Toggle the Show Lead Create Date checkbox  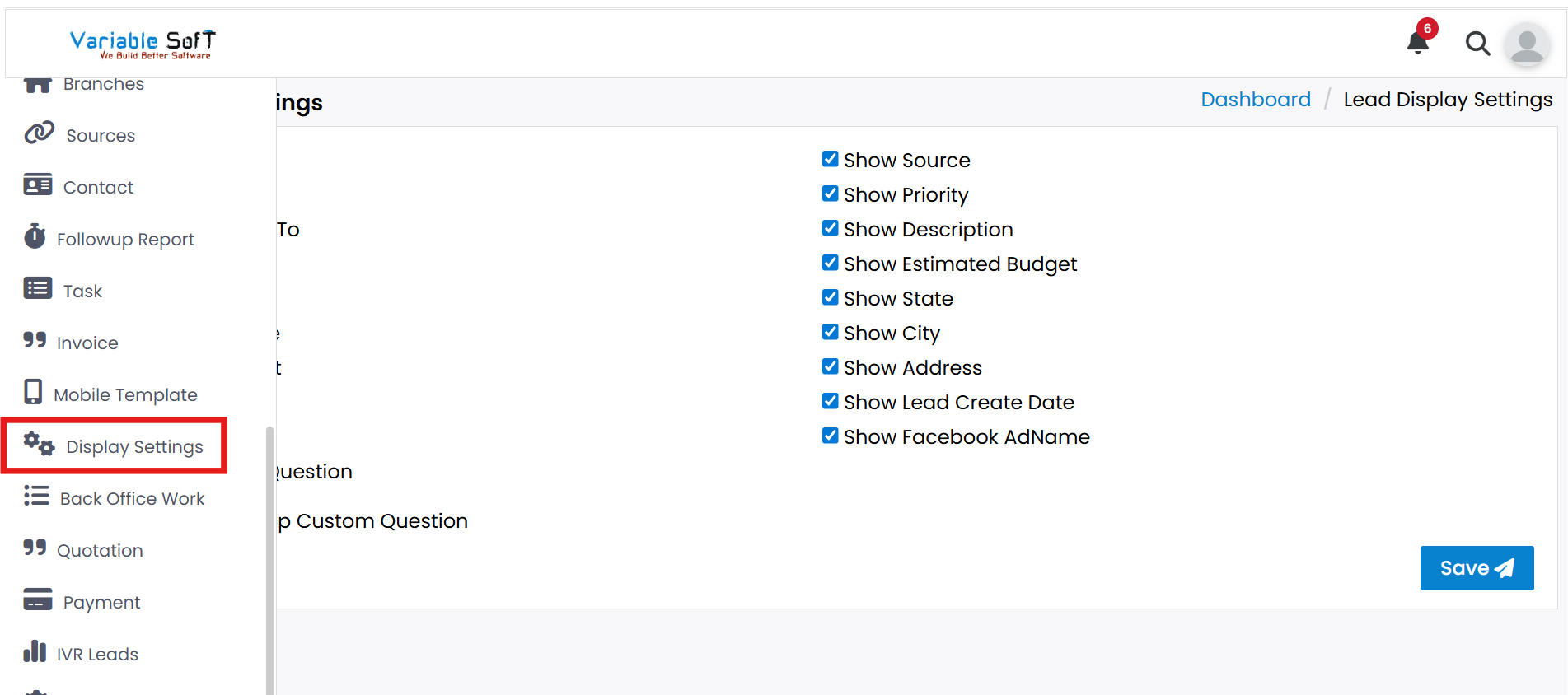point(830,401)
